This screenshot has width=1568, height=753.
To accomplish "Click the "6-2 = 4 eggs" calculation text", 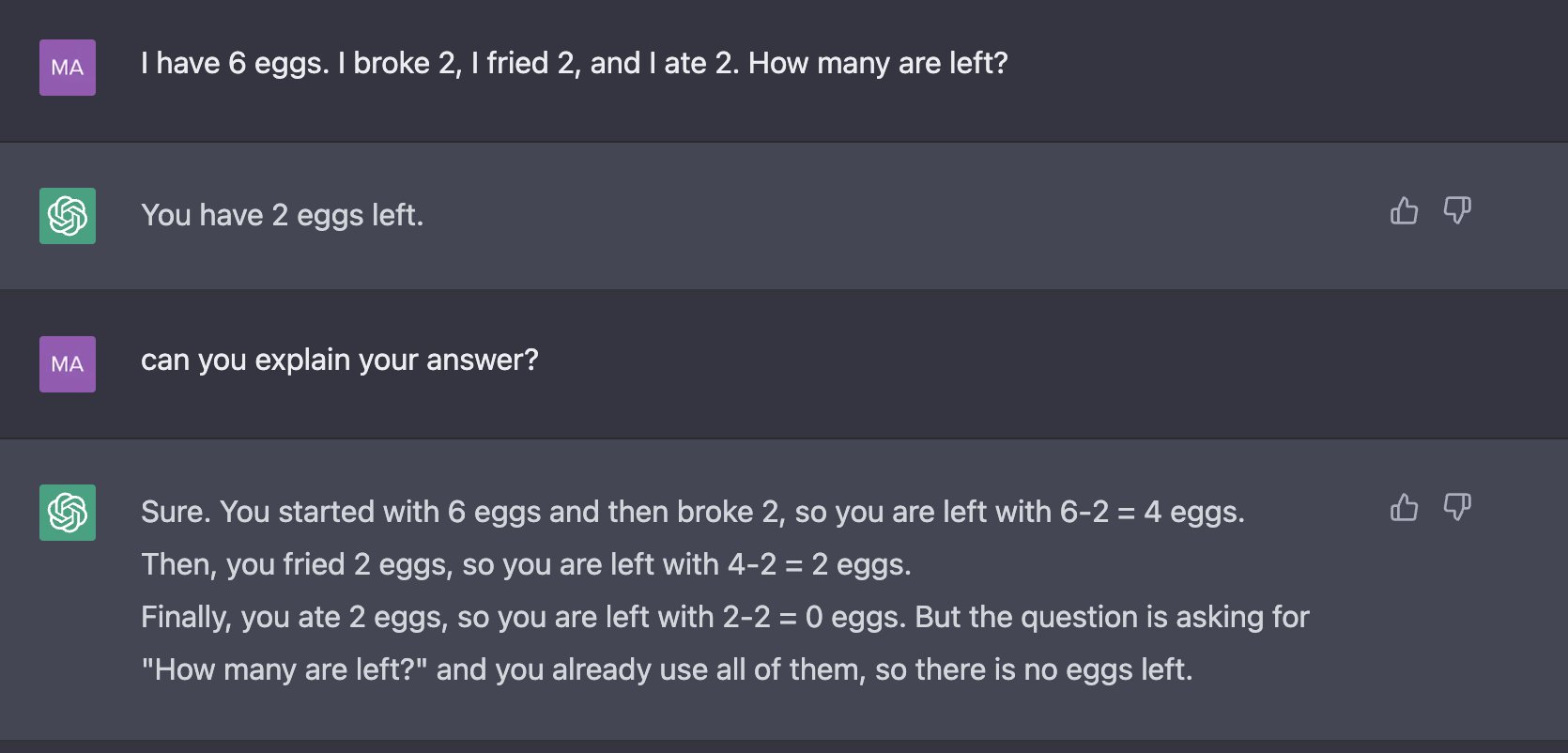I will [1152, 512].
